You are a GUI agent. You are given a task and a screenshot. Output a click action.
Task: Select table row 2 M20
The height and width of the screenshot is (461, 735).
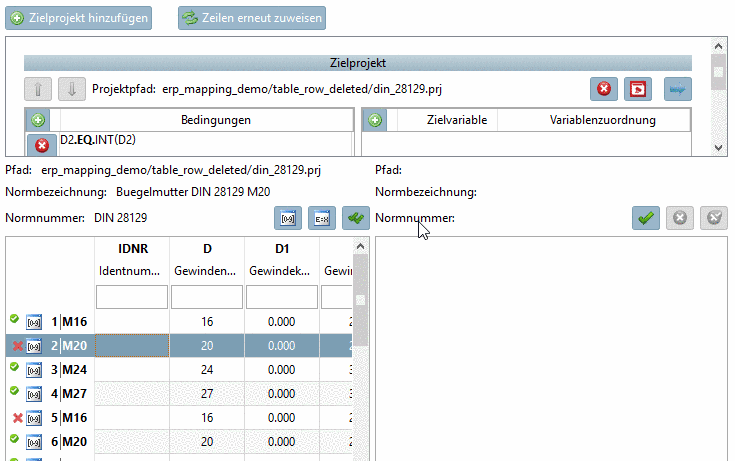[x=180, y=346]
